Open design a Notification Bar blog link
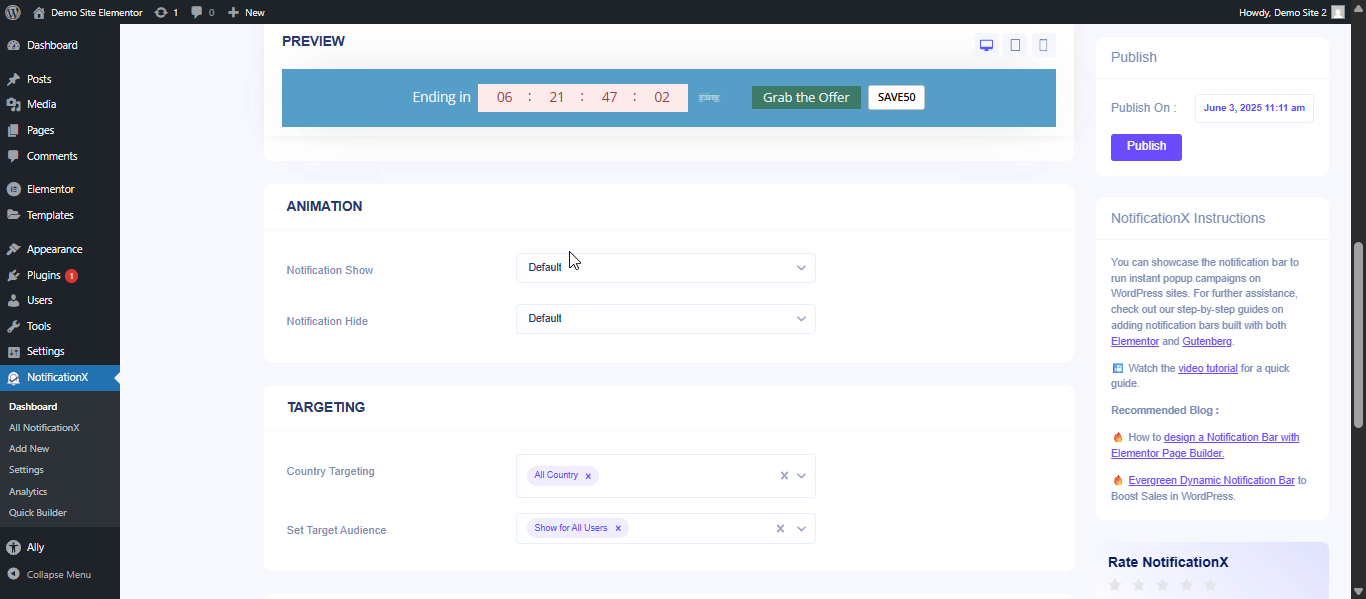Image resolution: width=1366 pixels, height=599 pixels. point(1205,445)
